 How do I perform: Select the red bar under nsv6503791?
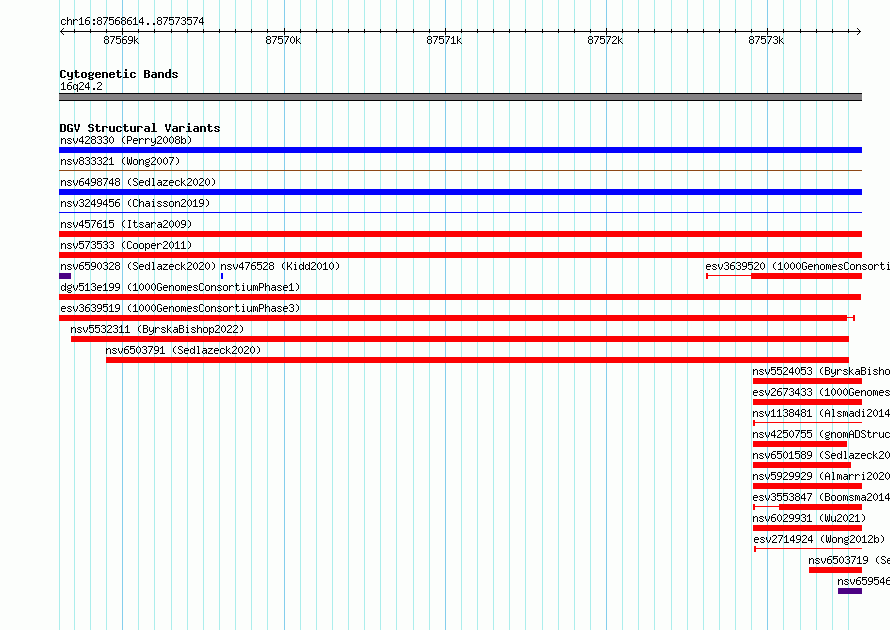tap(477, 360)
